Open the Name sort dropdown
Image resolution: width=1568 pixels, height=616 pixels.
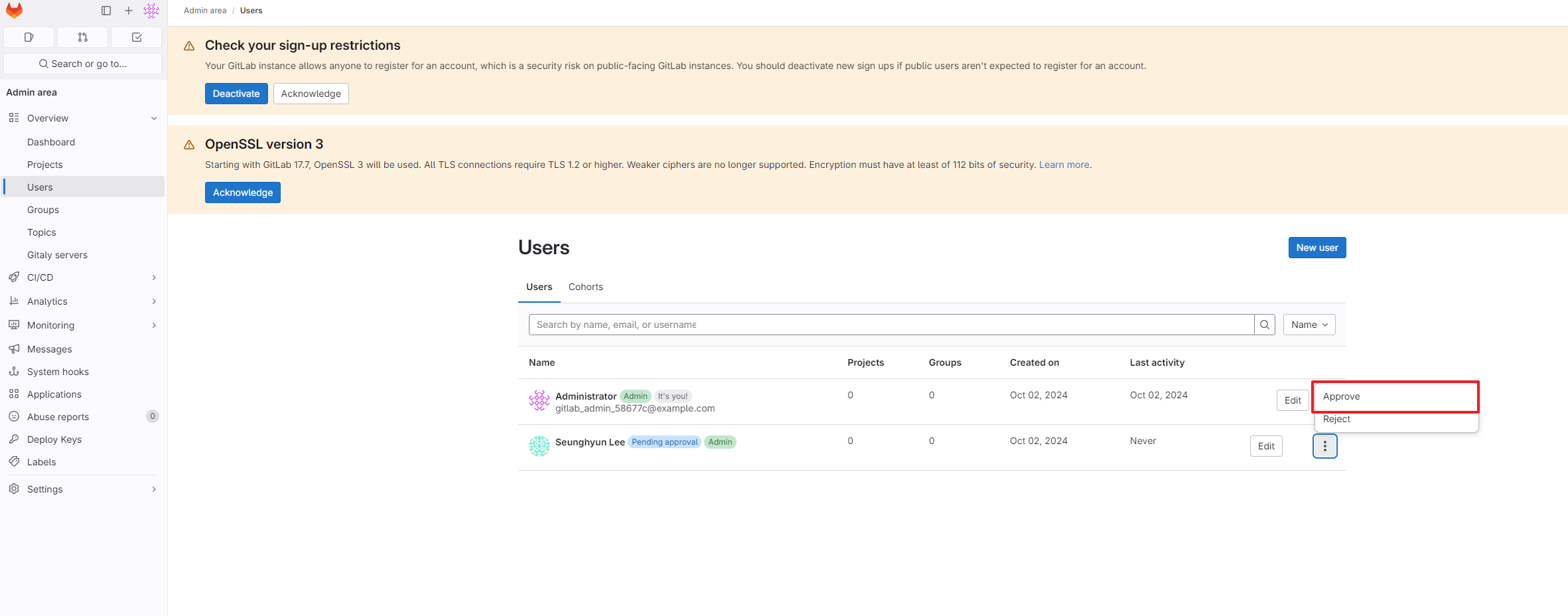(1309, 325)
